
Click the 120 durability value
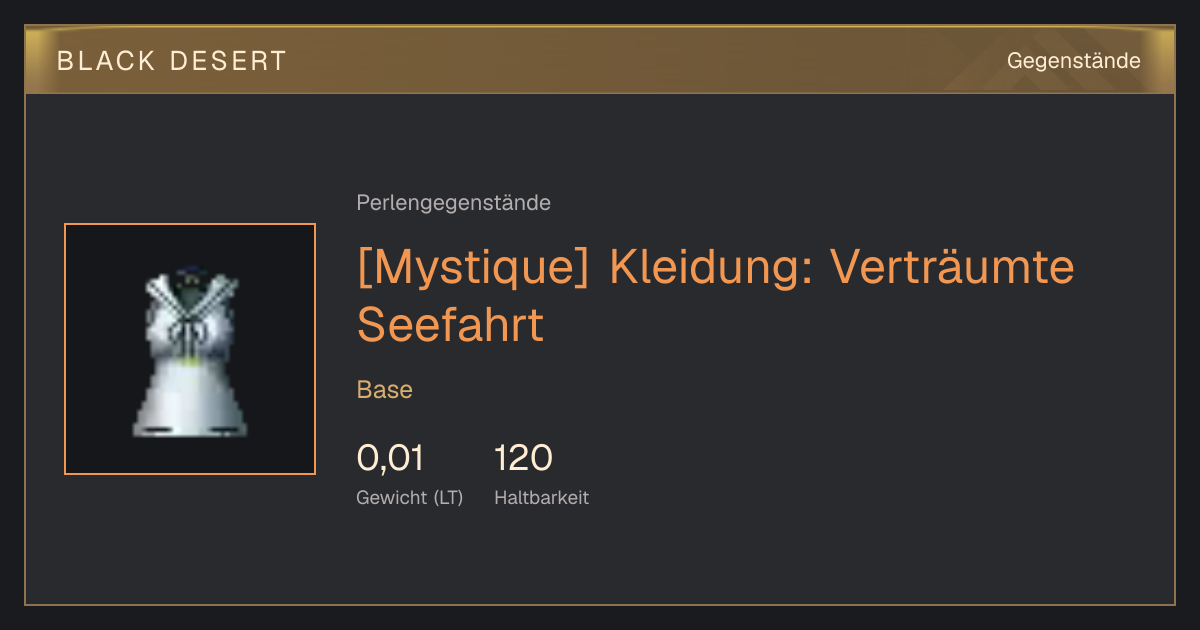523,458
